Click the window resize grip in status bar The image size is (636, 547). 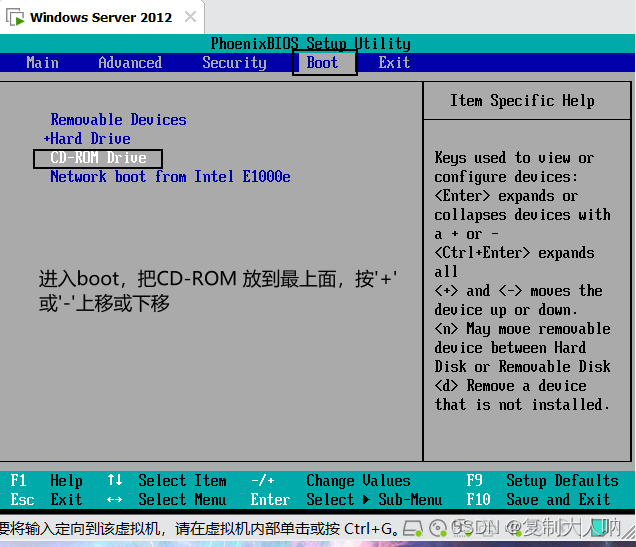[630, 532]
